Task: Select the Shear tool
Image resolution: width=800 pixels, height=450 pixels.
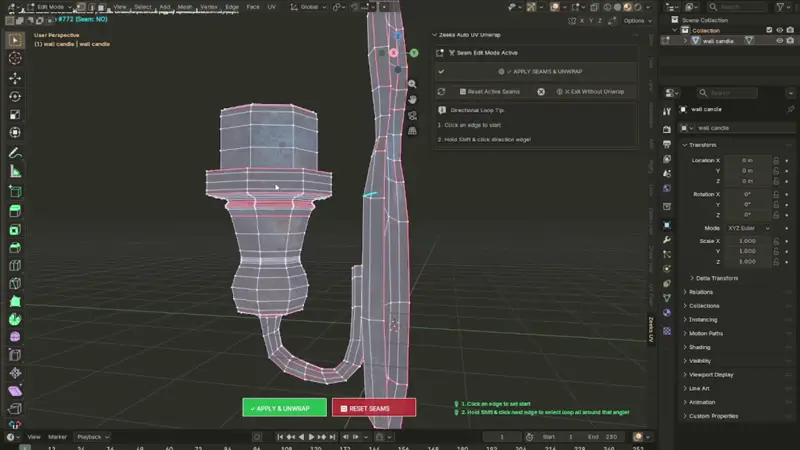Action: click(15, 391)
